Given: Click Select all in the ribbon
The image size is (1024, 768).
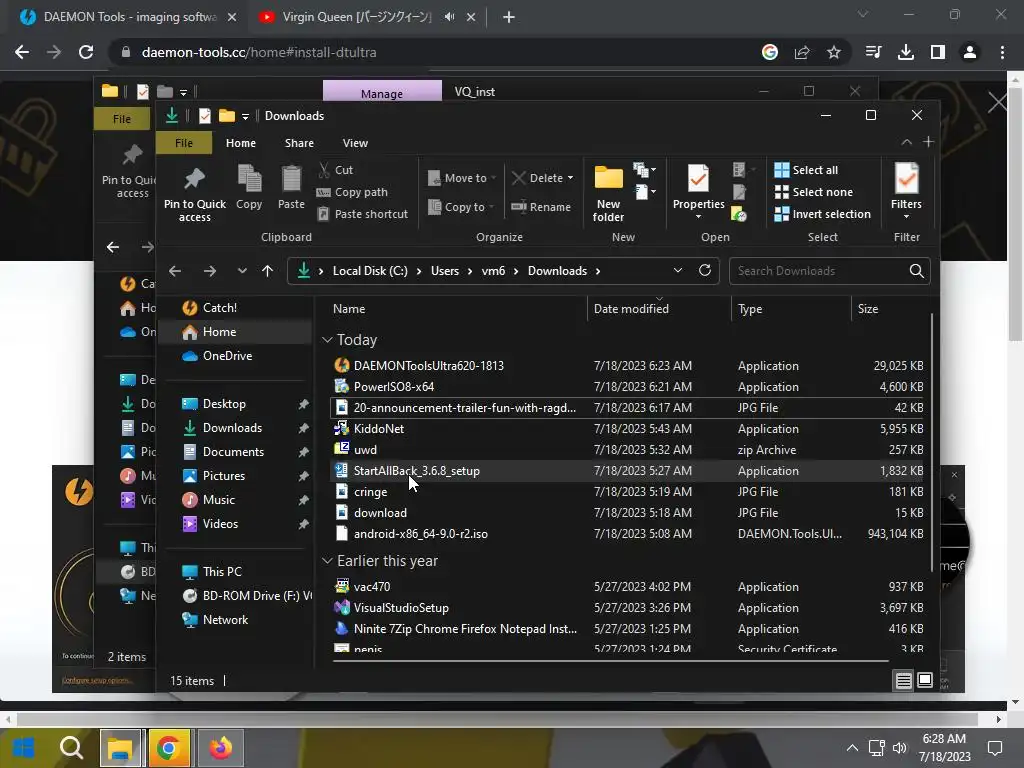Looking at the screenshot, I should (x=807, y=170).
